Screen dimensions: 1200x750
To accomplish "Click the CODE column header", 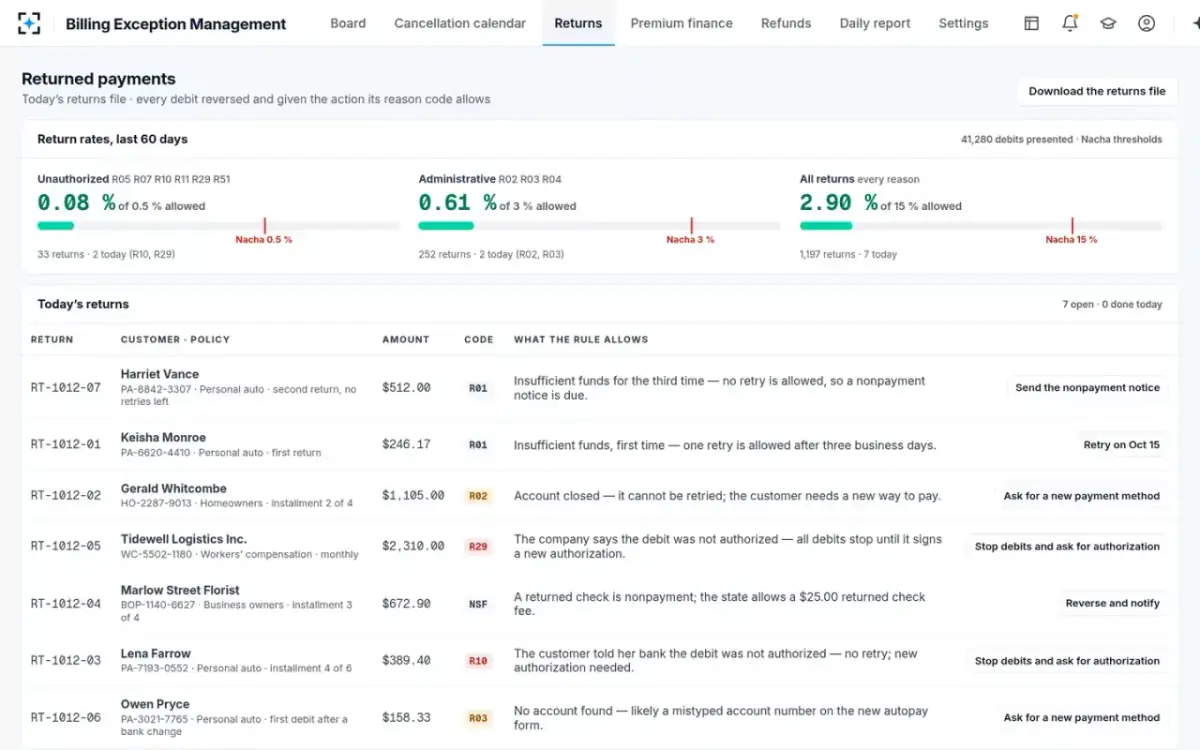I will click(x=479, y=340).
